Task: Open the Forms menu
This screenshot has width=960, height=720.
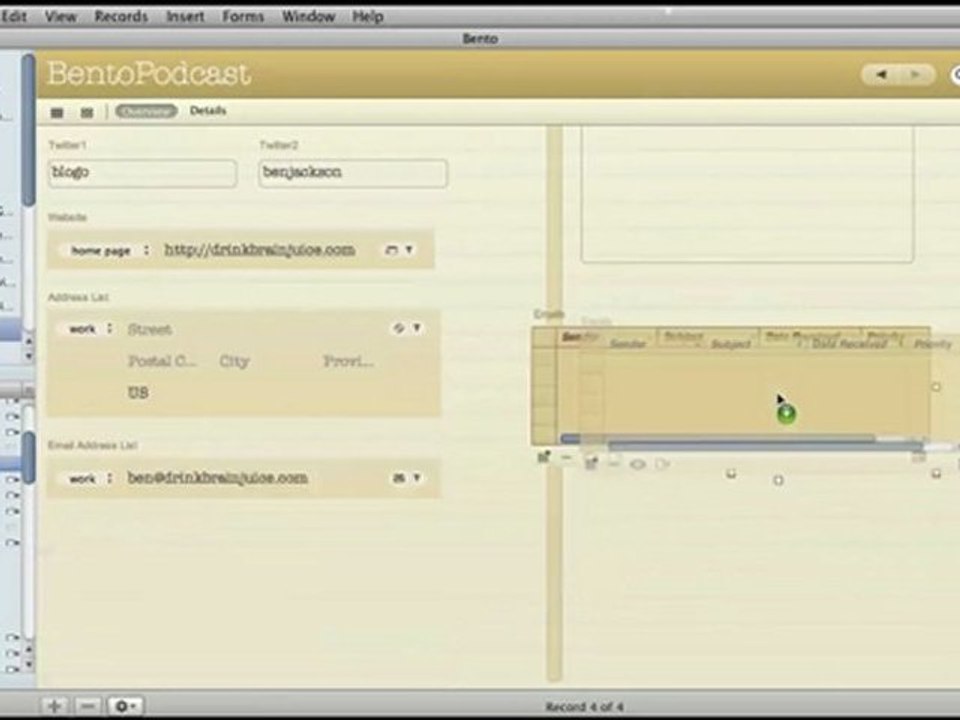Action: [x=242, y=17]
